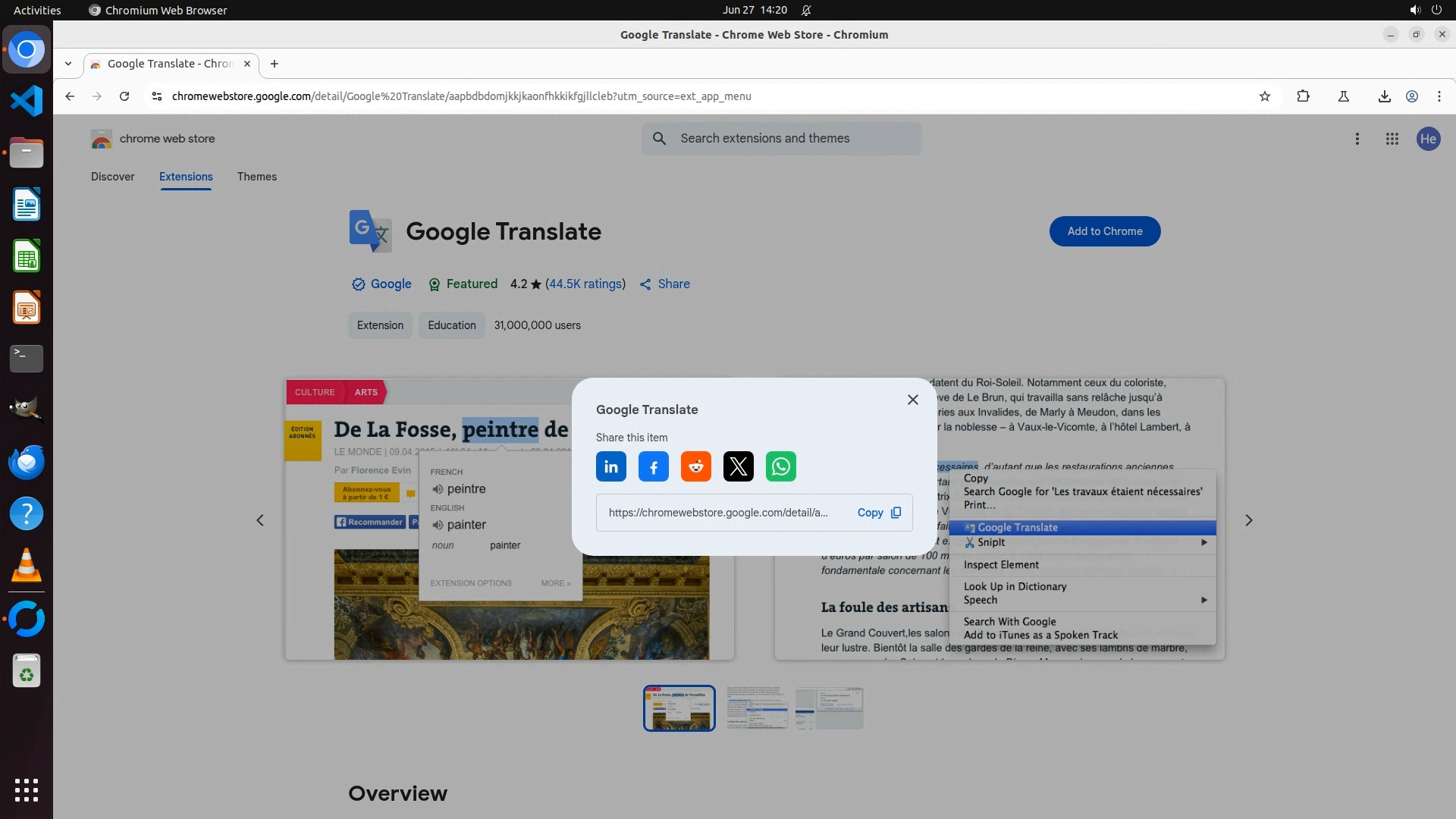This screenshot has height=819, width=1456.
Task: Share via the LinkedIn icon
Action: tap(610, 466)
